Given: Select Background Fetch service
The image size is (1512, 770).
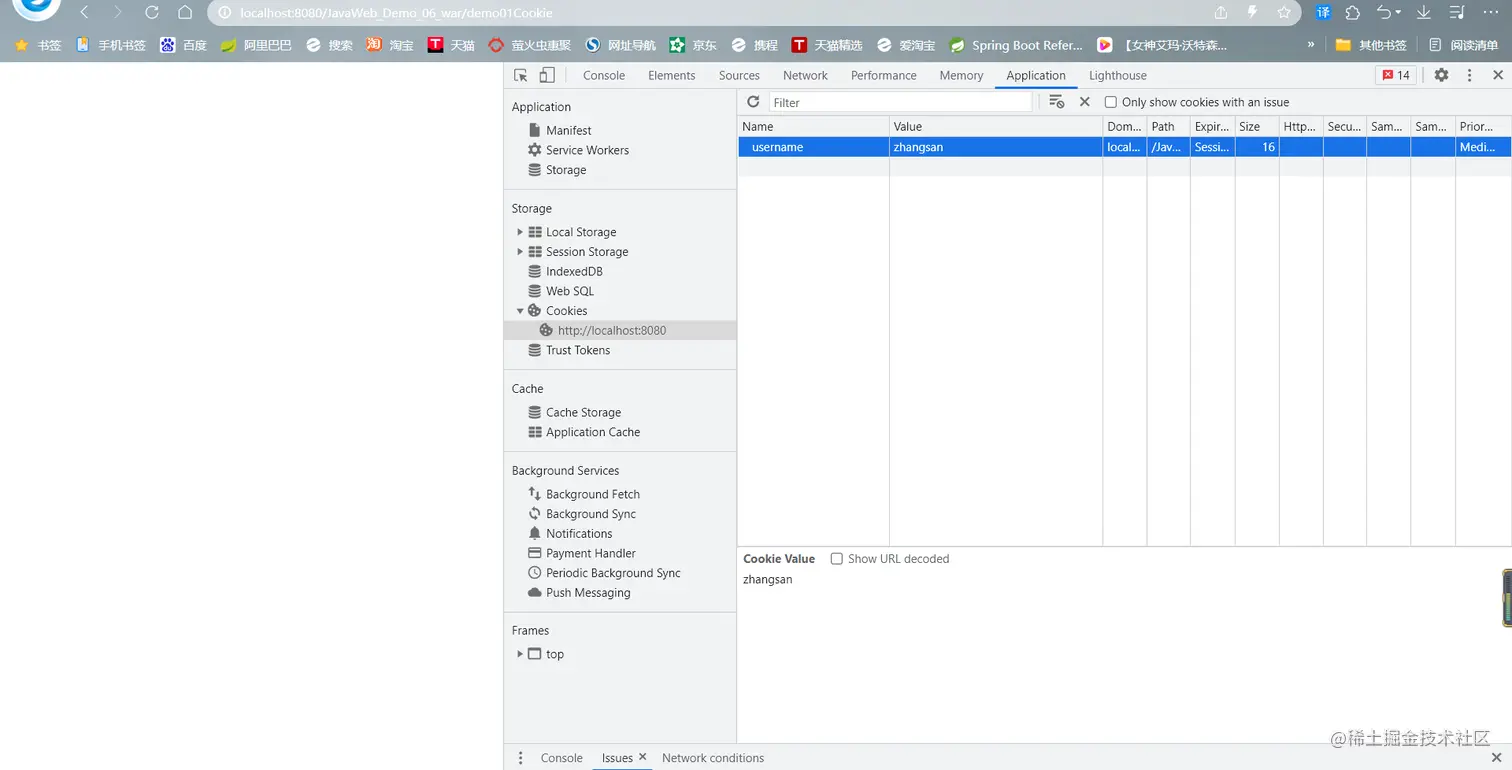Looking at the screenshot, I should 592,494.
